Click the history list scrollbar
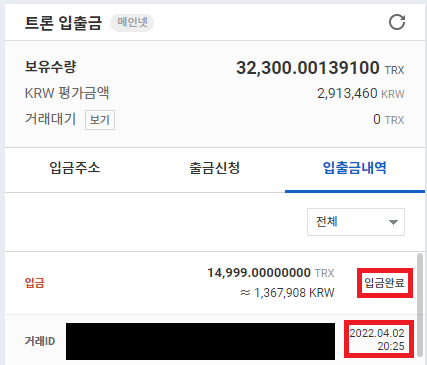The width and height of the screenshot is (427, 365). pos(420,304)
